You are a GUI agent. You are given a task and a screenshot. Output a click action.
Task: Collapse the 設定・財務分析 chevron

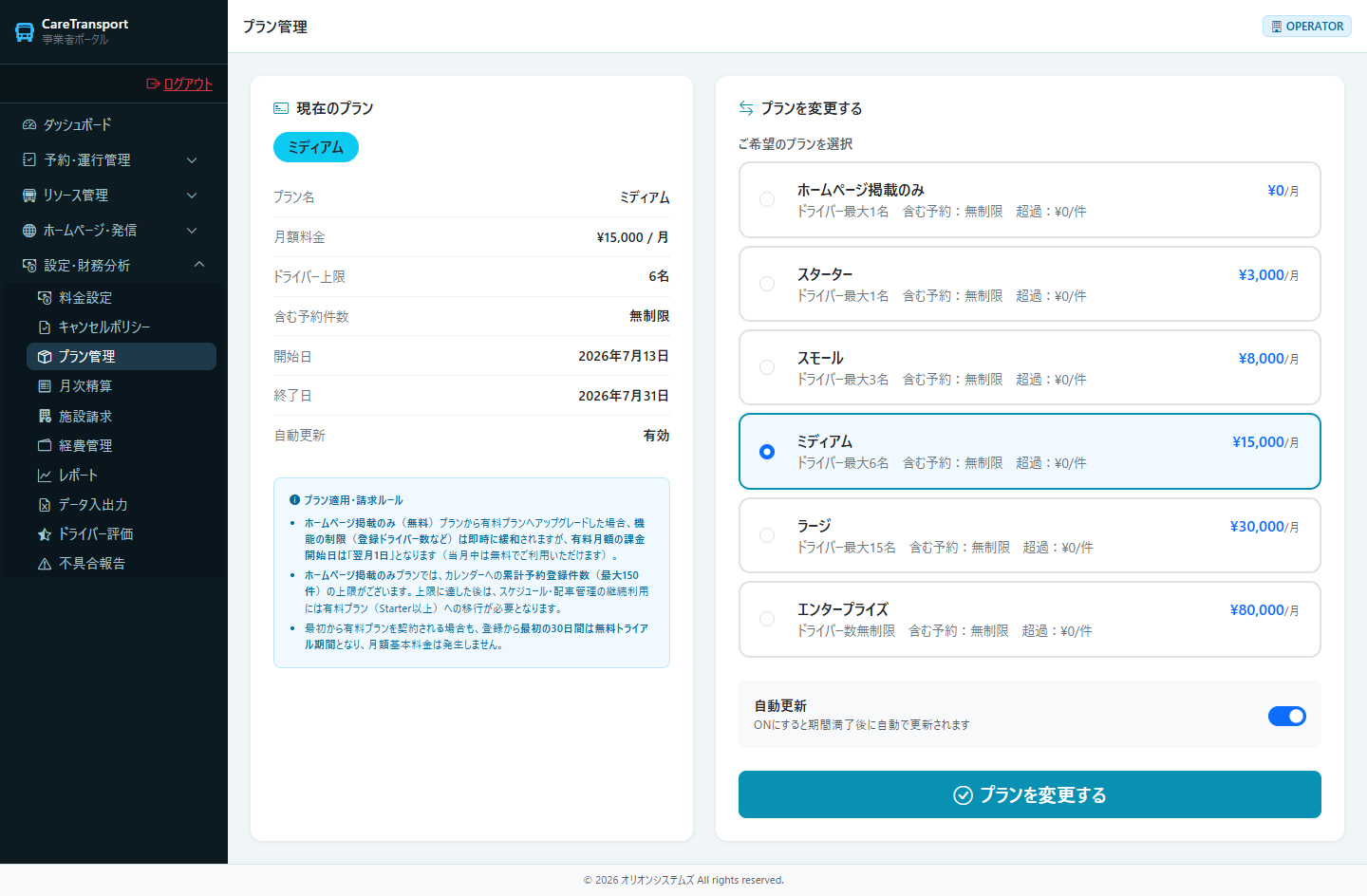pos(199,265)
